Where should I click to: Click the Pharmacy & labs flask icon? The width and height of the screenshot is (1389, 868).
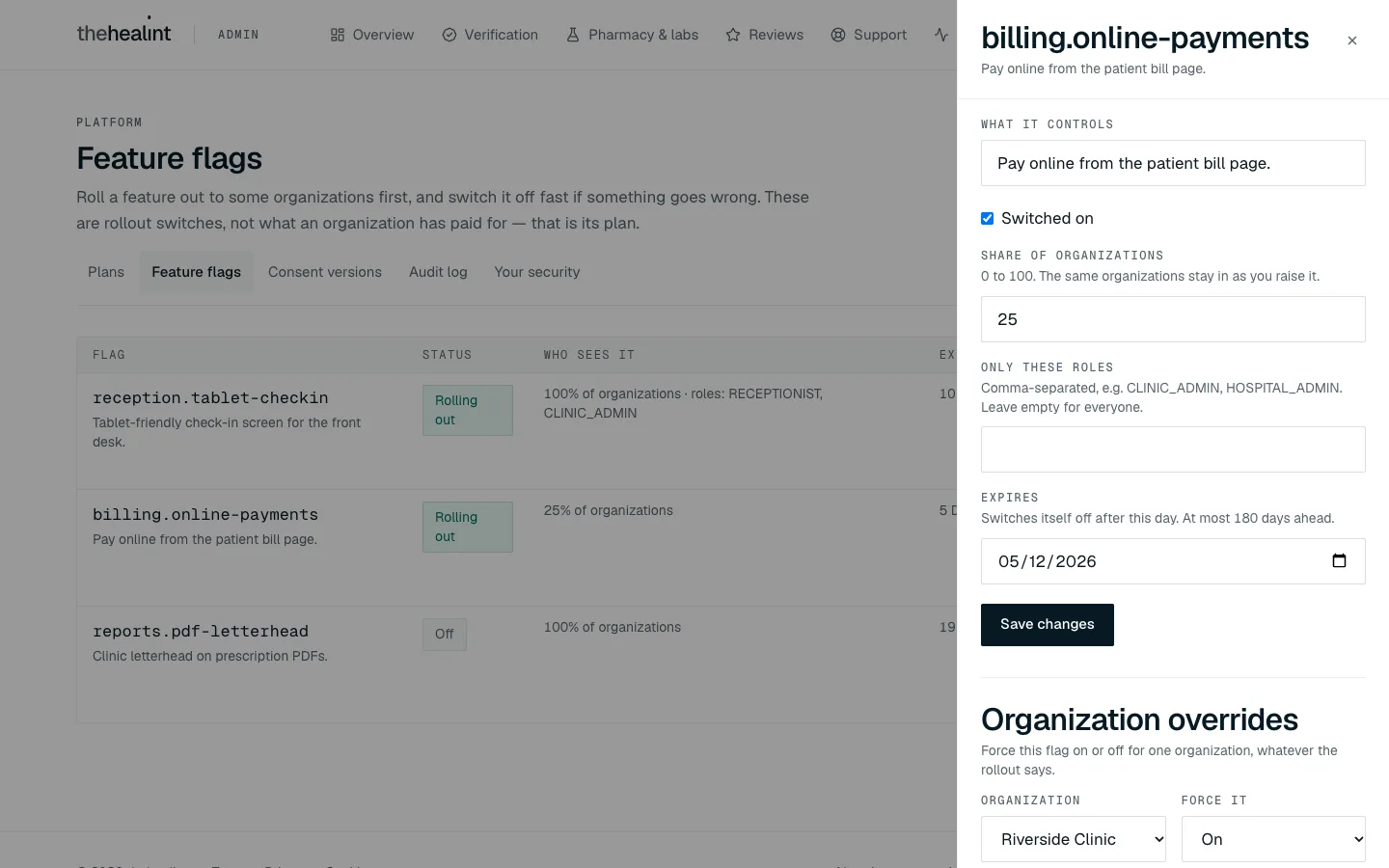coord(573,35)
